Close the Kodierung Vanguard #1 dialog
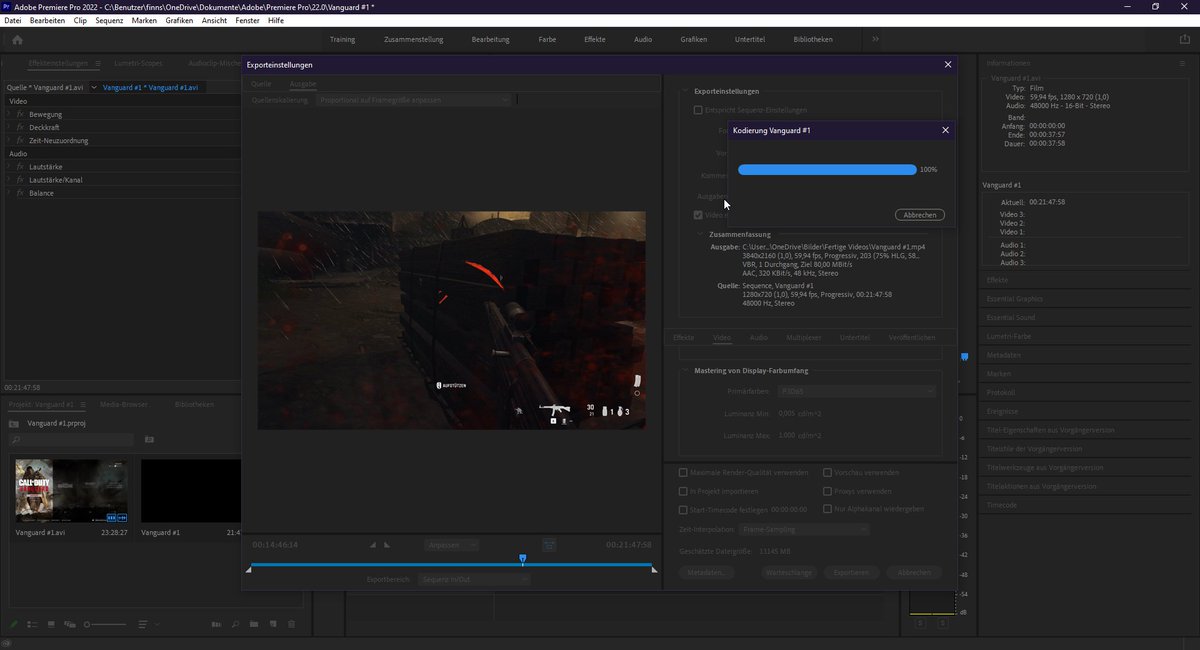The image size is (1200, 650). tap(946, 130)
